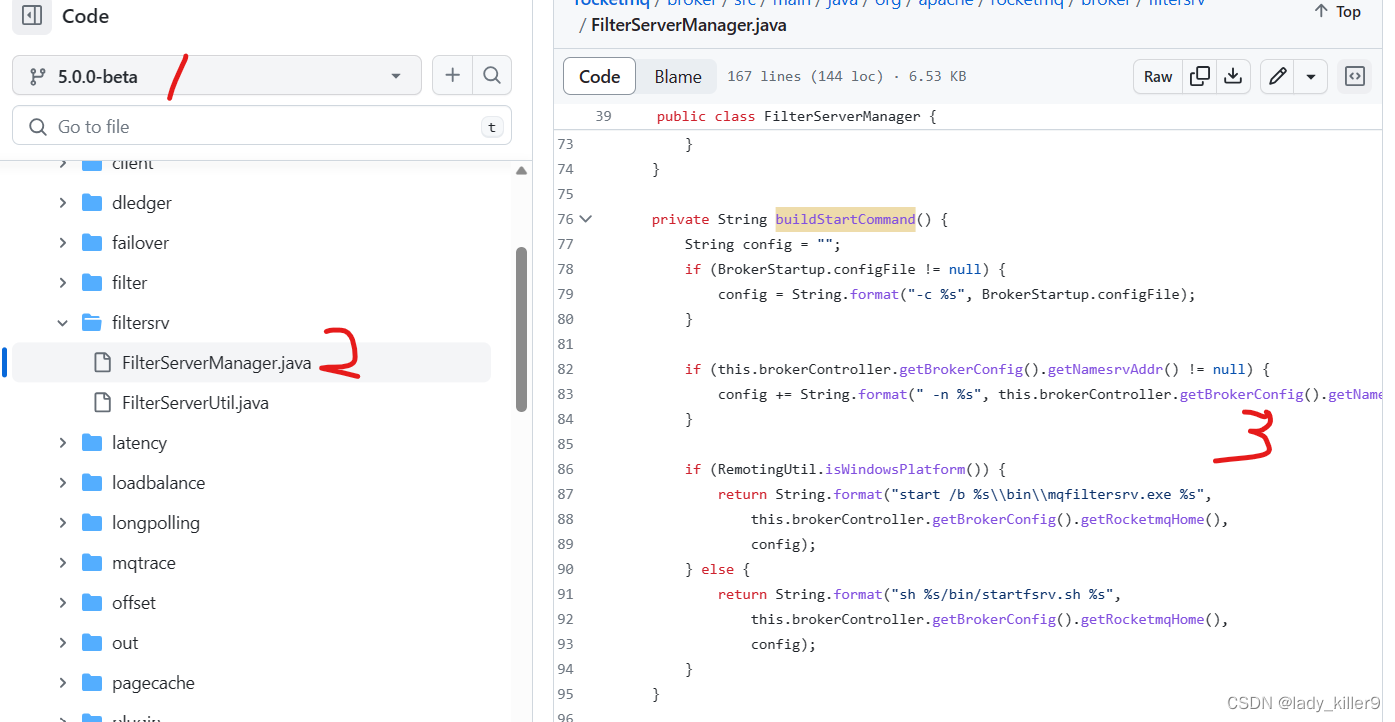
Task: Click the add file plus button
Action: pos(452,75)
